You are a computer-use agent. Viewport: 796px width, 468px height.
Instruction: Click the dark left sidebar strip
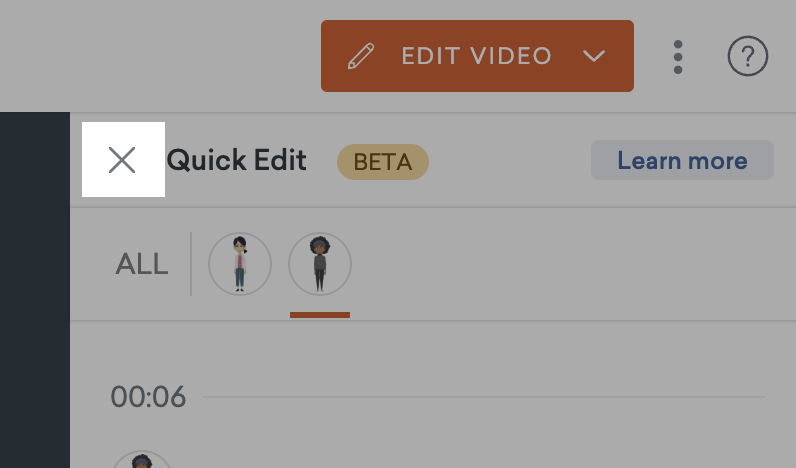[35, 290]
